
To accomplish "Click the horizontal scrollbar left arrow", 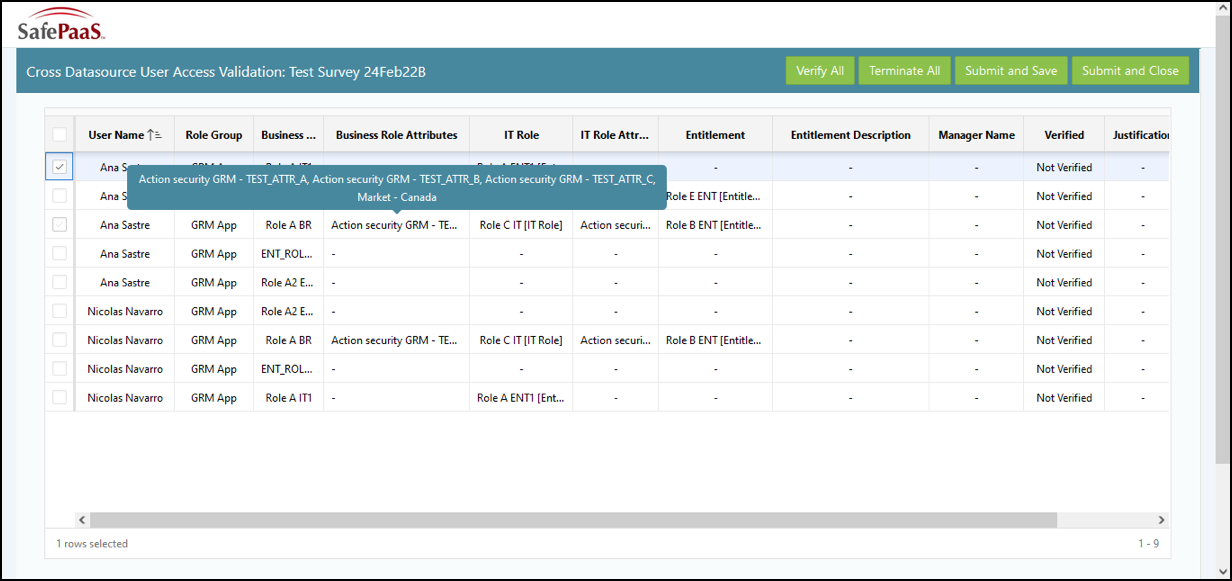I will [83, 520].
